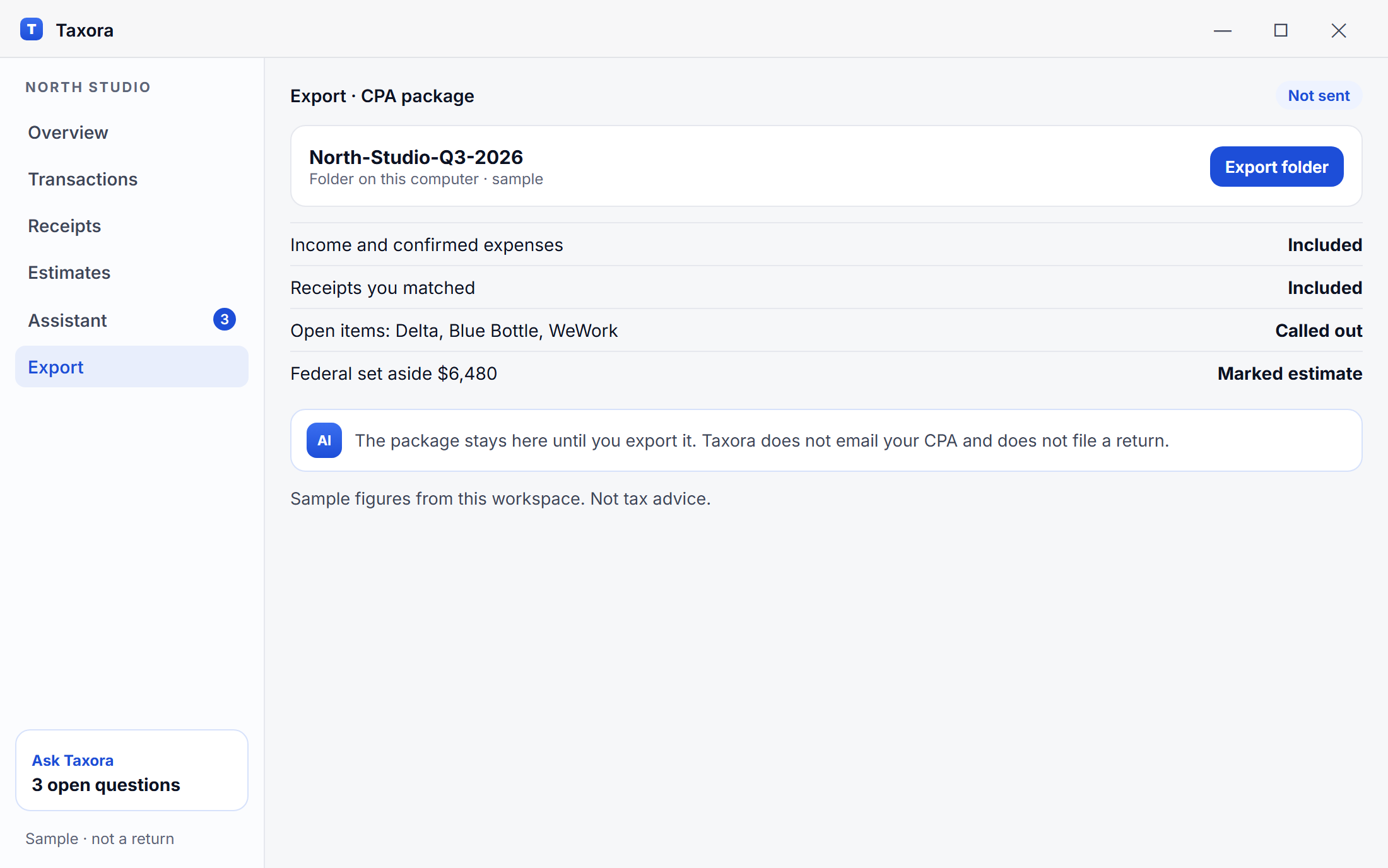Click 'Sample · not a return' footer

(x=100, y=838)
